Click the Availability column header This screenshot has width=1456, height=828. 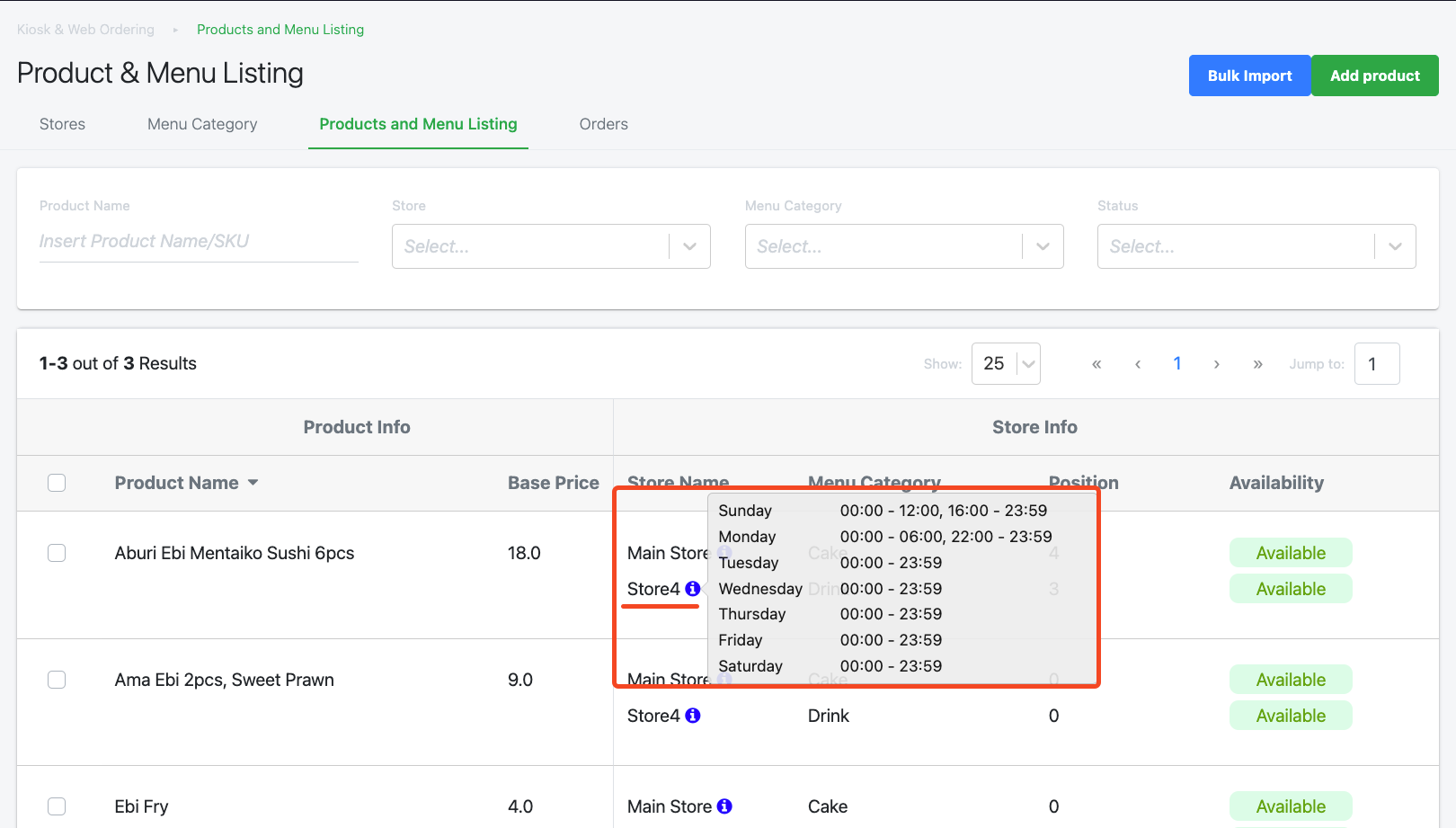(1276, 483)
